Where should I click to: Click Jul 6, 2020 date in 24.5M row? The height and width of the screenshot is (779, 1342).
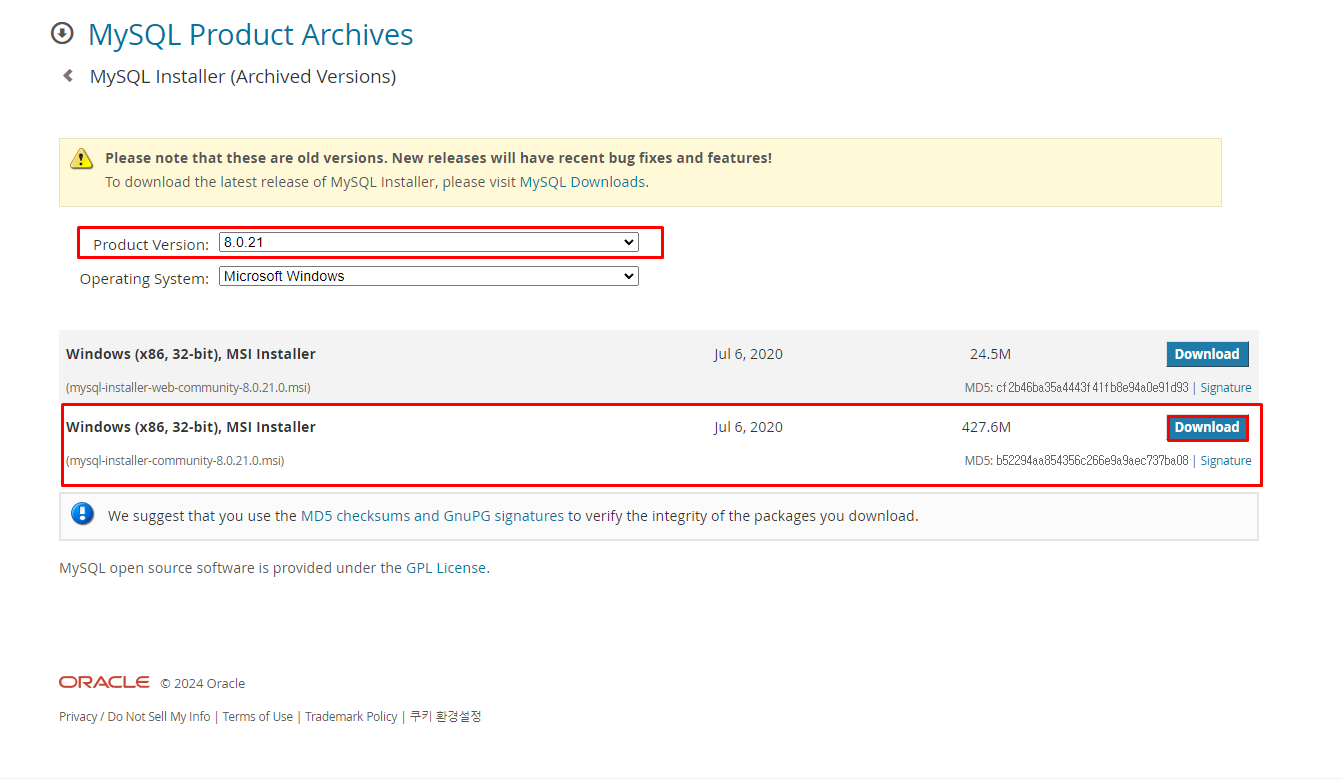[x=748, y=354]
